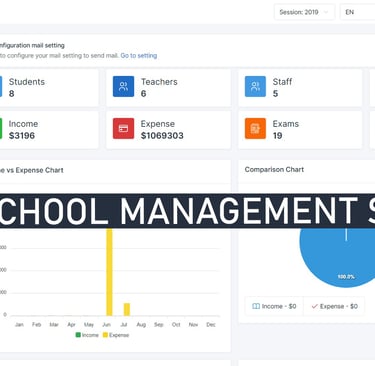Click the Teachers card icon
375x366 pixels.
click(123, 86)
